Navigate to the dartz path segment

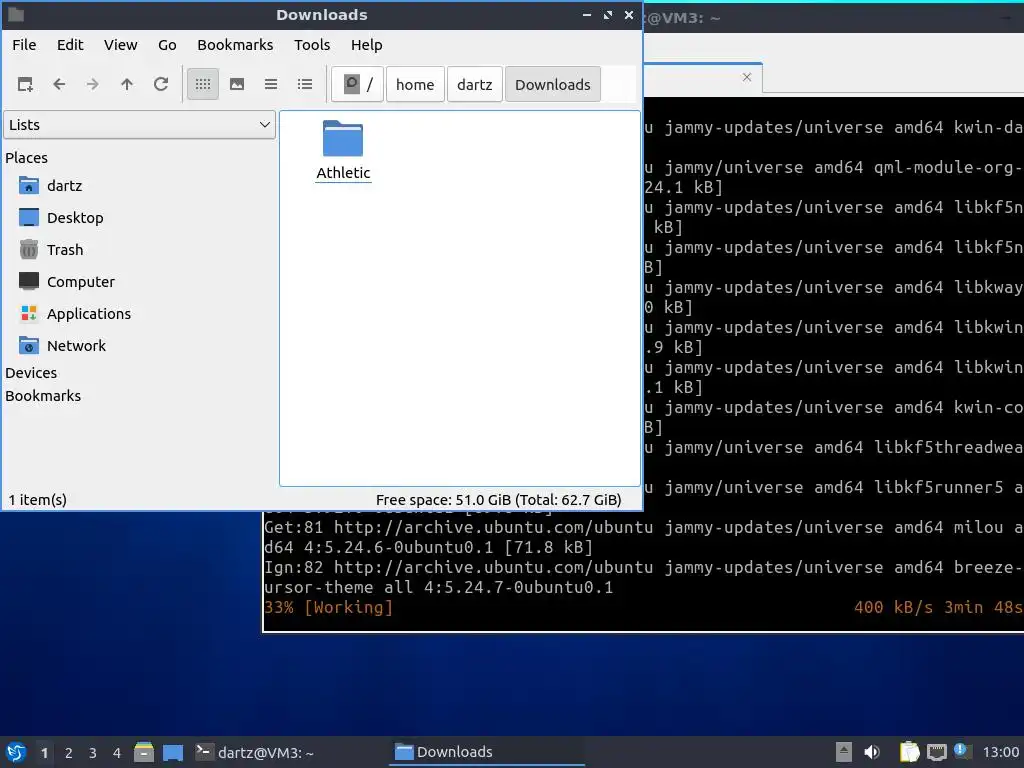475,84
